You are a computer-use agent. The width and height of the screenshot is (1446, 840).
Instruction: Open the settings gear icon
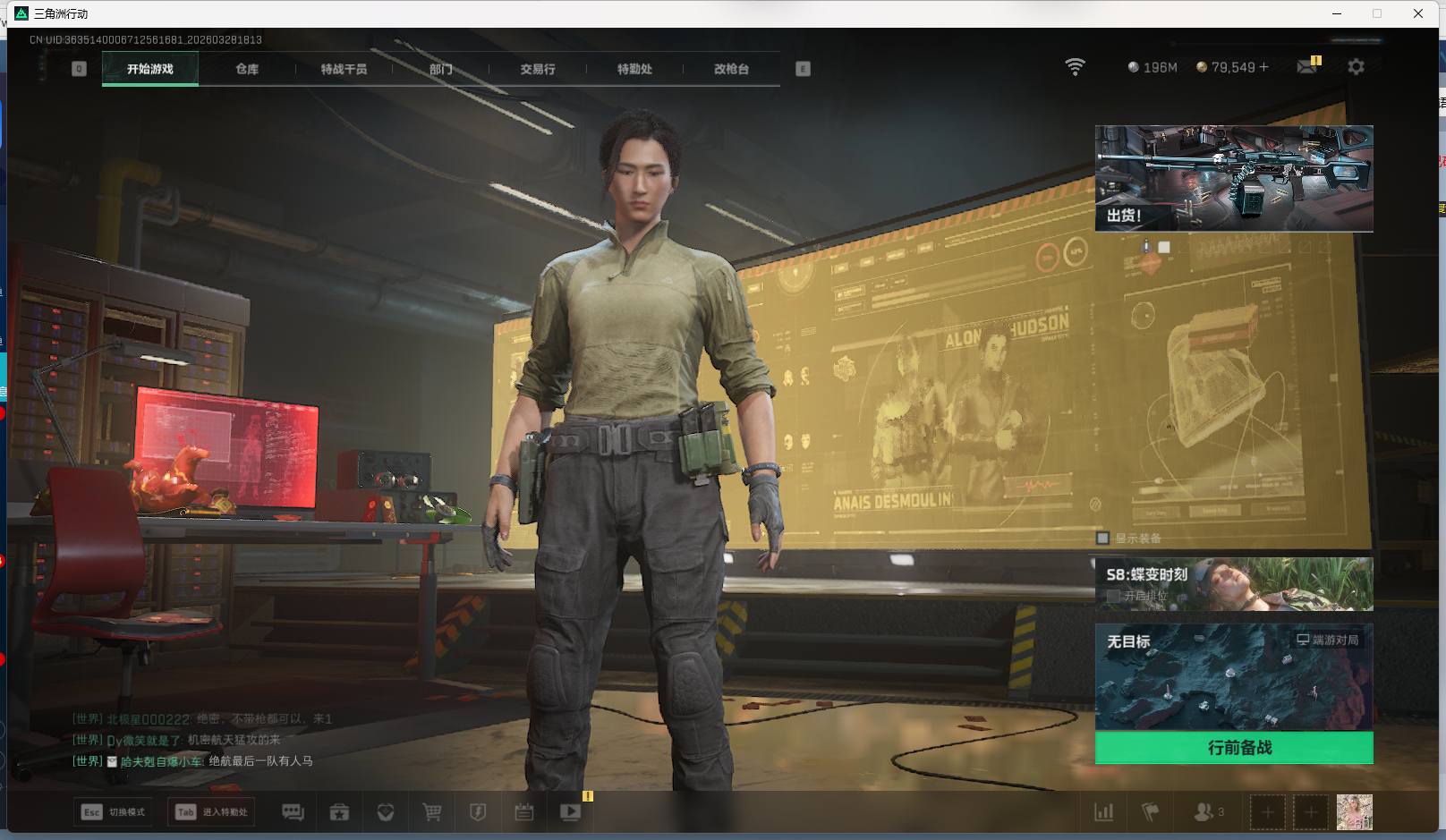pyautogui.click(x=1357, y=67)
